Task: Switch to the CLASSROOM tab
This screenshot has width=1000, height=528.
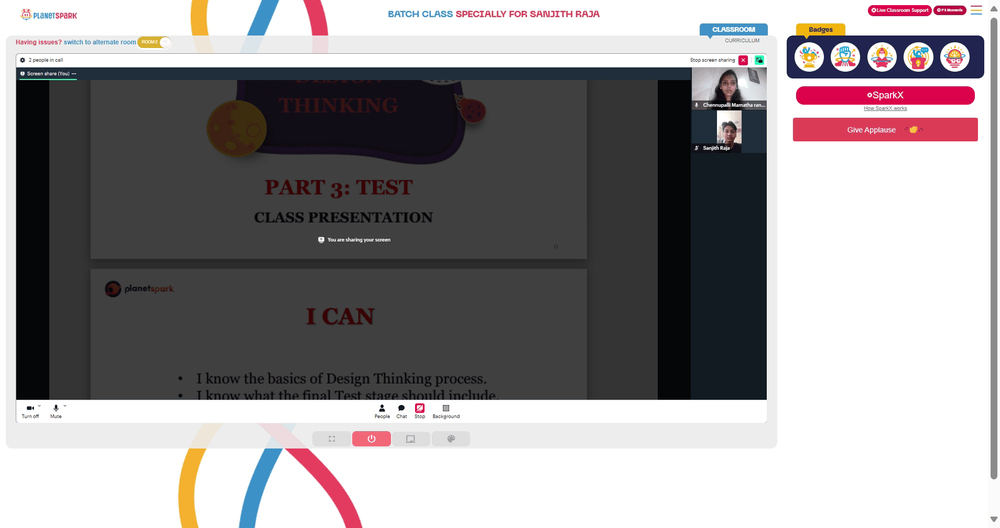Action: tap(733, 29)
